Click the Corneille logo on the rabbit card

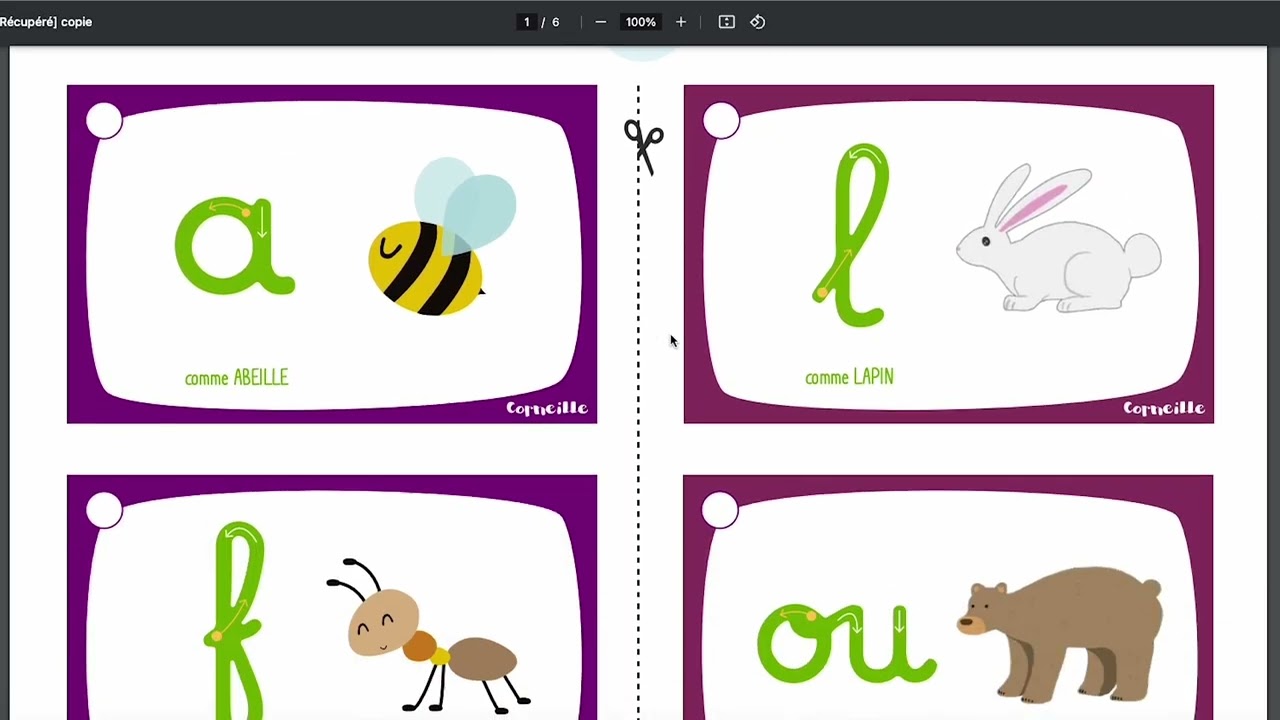tap(1164, 408)
